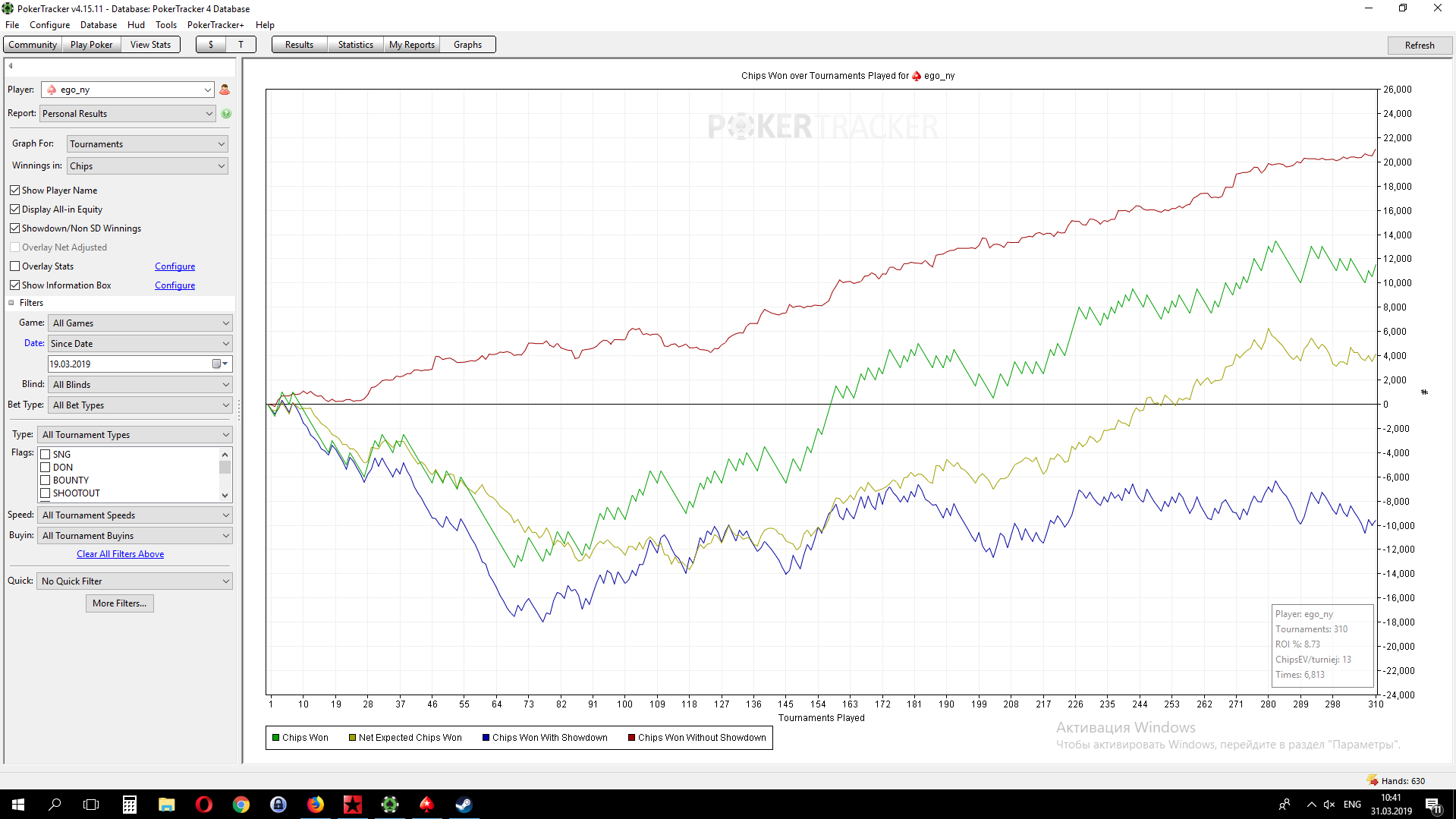Switch to PokerStars on the taskbar
This screenshot has width=1456, height=819.
[x=426, y=805]
